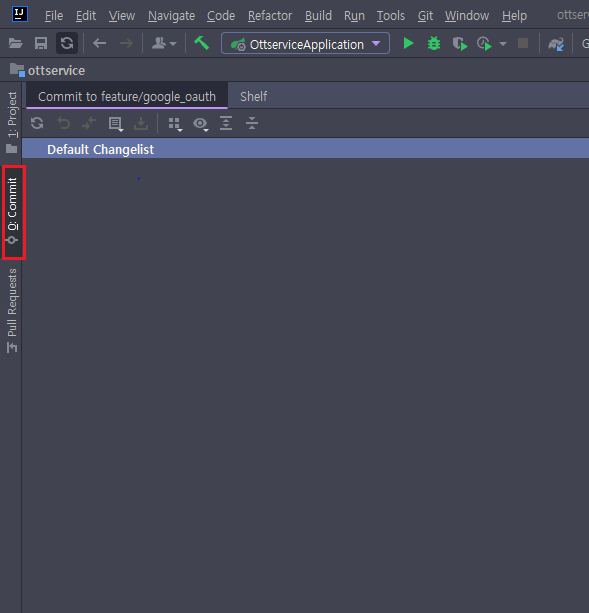
Task: Open the Git menu
Action: click(425, 16)
